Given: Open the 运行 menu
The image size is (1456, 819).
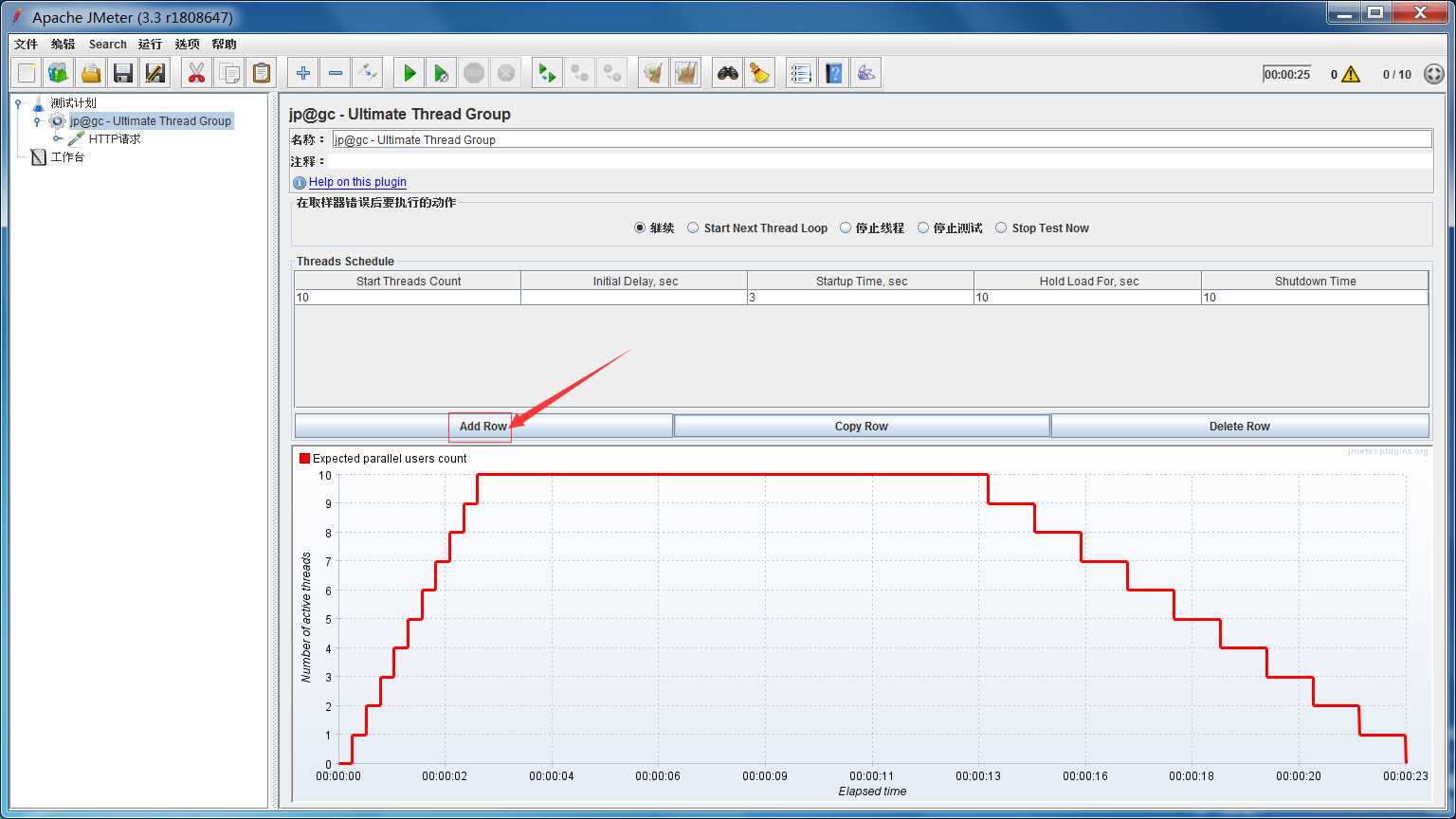Looking at the screenshot, I should pyautogui.click(x=150, y=44).
